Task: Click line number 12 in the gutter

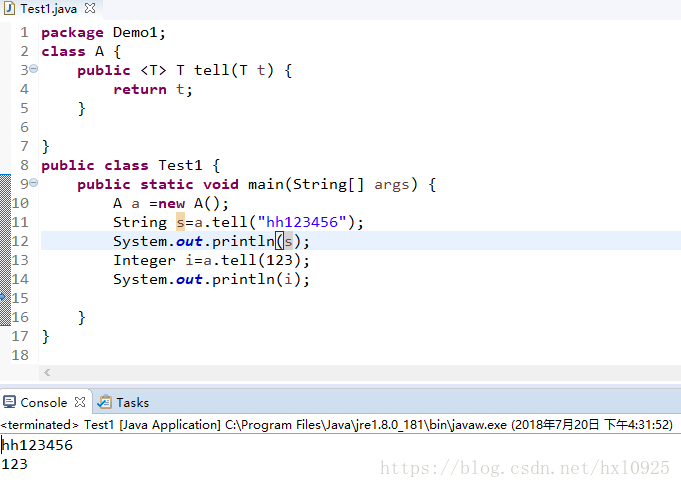Action: pyautogui.click(x=20, y=241)
